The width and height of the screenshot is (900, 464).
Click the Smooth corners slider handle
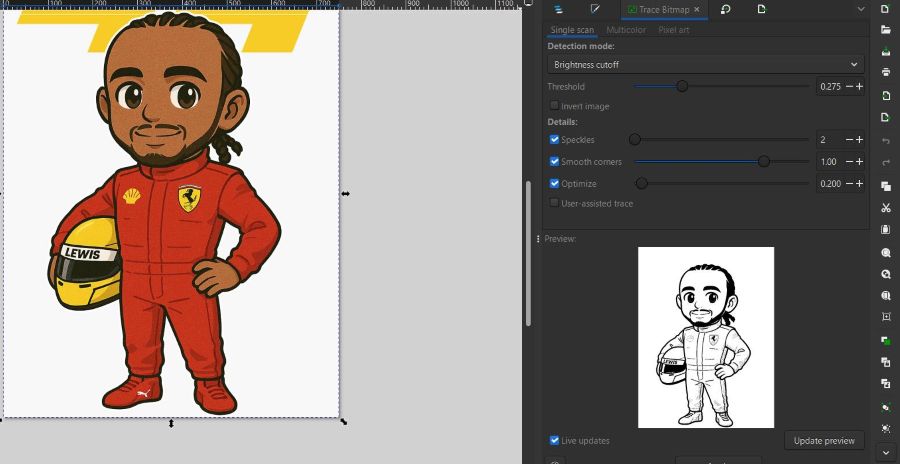pos(763,161)
